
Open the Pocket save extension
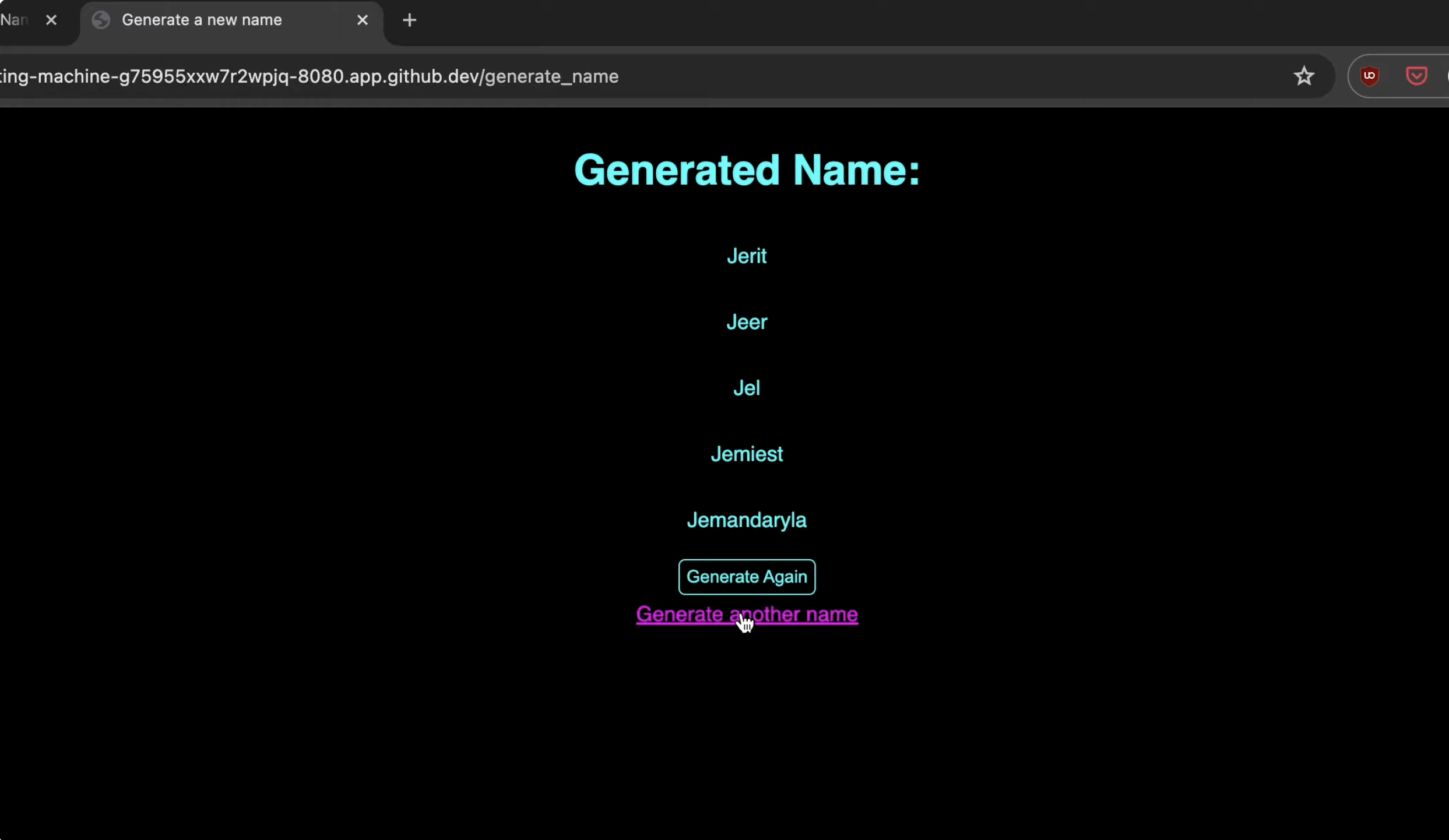1416,76
